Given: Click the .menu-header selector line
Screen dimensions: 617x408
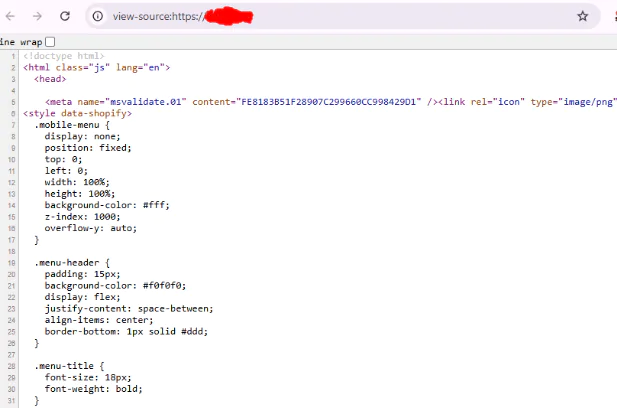Looking at the screenshot, I should pos(72,263).
